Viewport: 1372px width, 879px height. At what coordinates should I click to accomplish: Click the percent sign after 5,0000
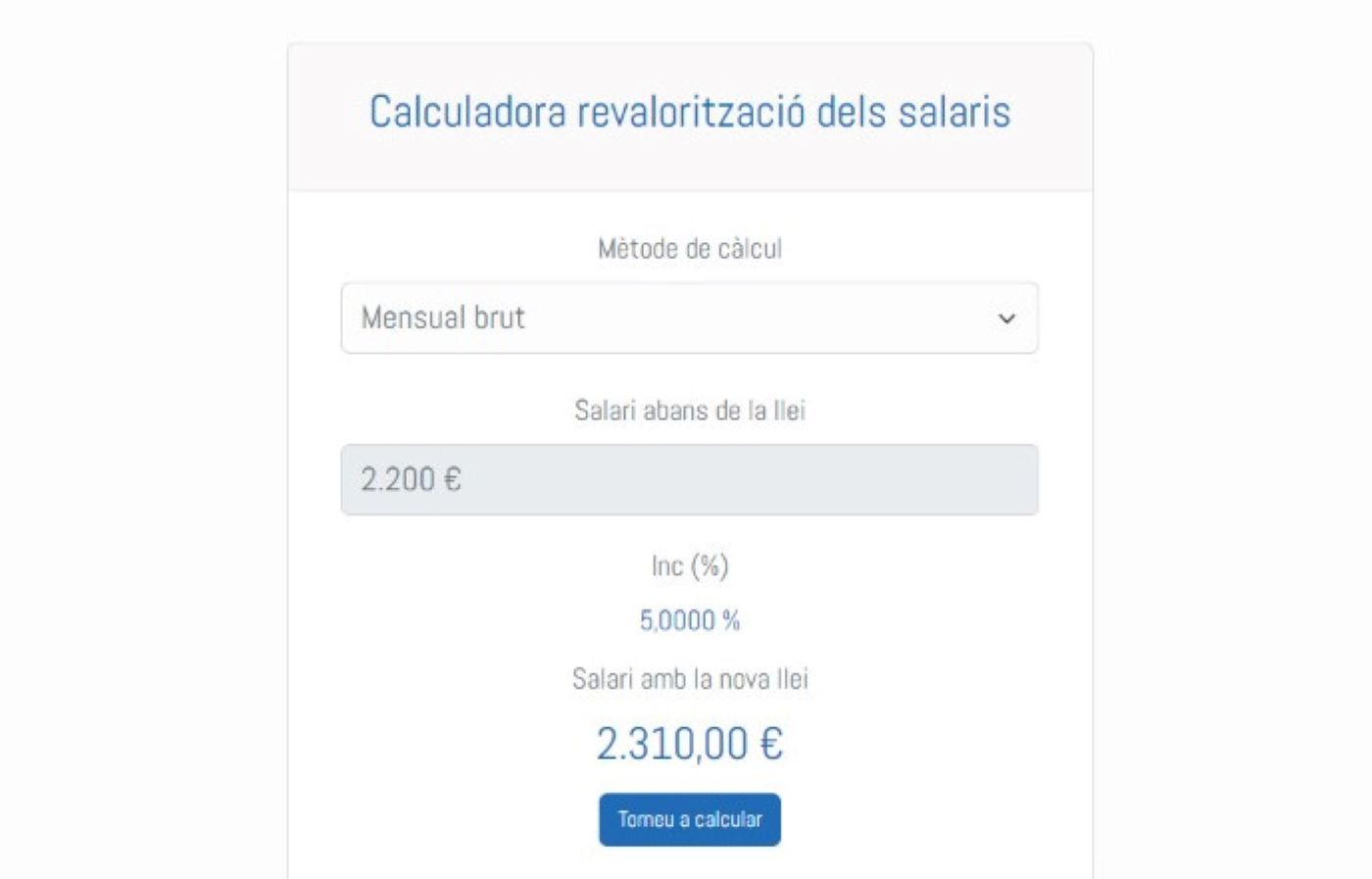pos(731,620)
